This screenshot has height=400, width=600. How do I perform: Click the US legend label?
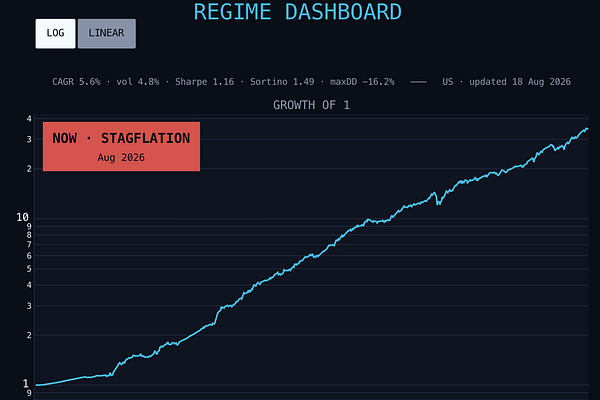coord(448,82)
